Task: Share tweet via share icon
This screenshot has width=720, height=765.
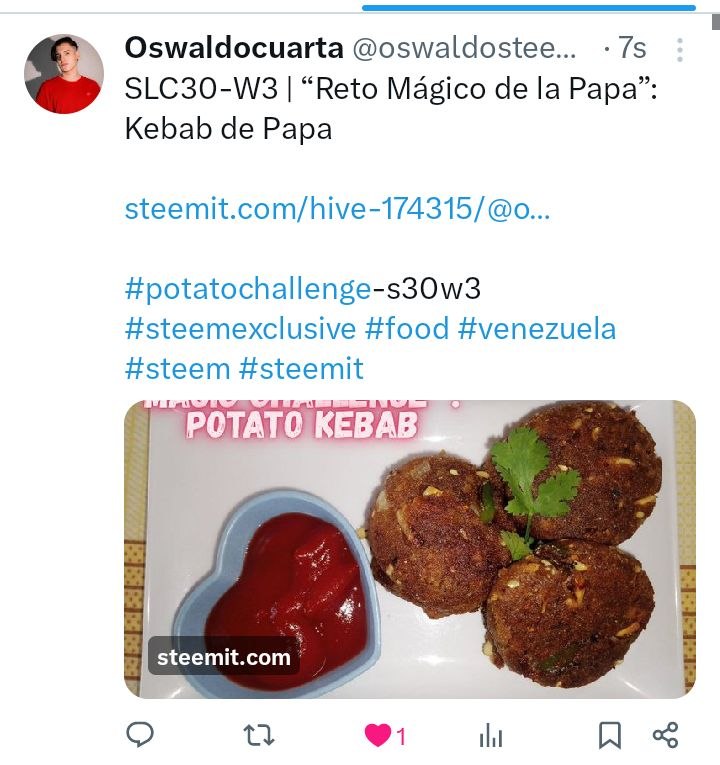Action: click(x=666, y=735)
